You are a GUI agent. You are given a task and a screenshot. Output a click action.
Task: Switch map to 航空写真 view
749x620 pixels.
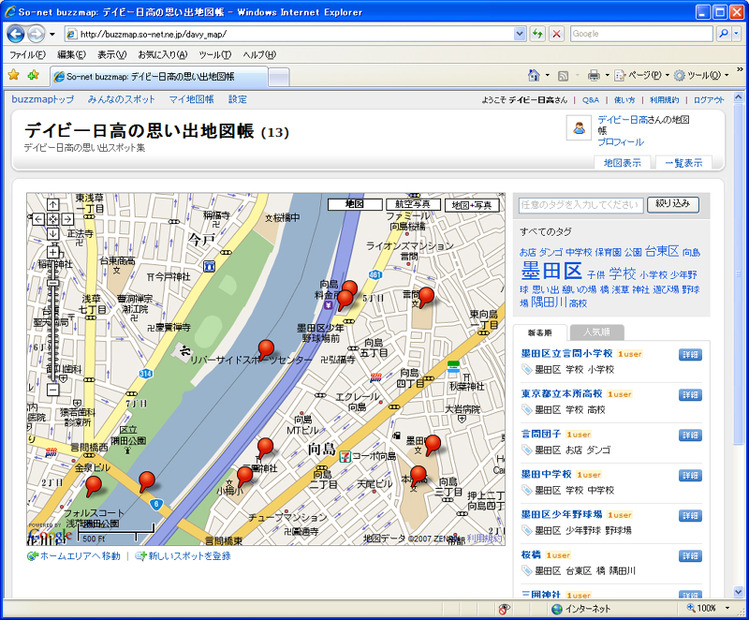coord(412,204)
